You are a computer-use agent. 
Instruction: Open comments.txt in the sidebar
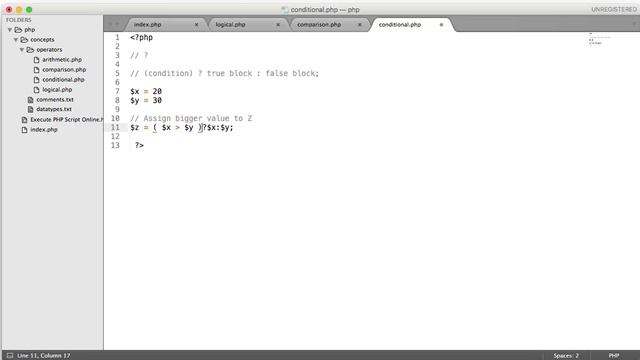point(55,100)
